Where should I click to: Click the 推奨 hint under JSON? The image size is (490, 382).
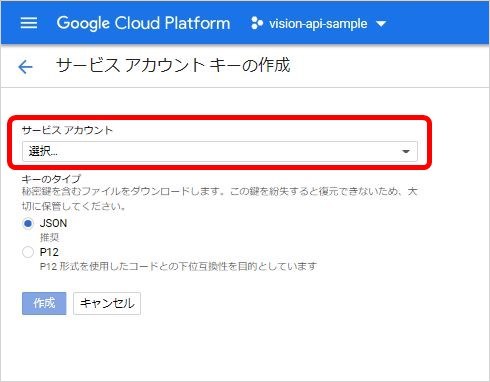click(x=49, y=237)
